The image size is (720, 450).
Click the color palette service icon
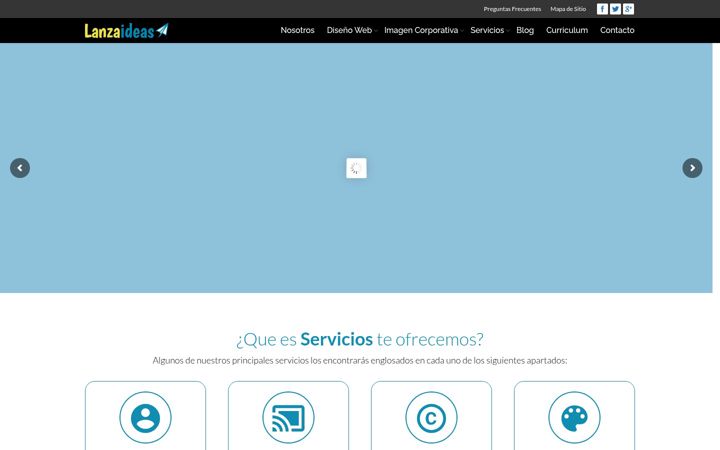point(574,417)
